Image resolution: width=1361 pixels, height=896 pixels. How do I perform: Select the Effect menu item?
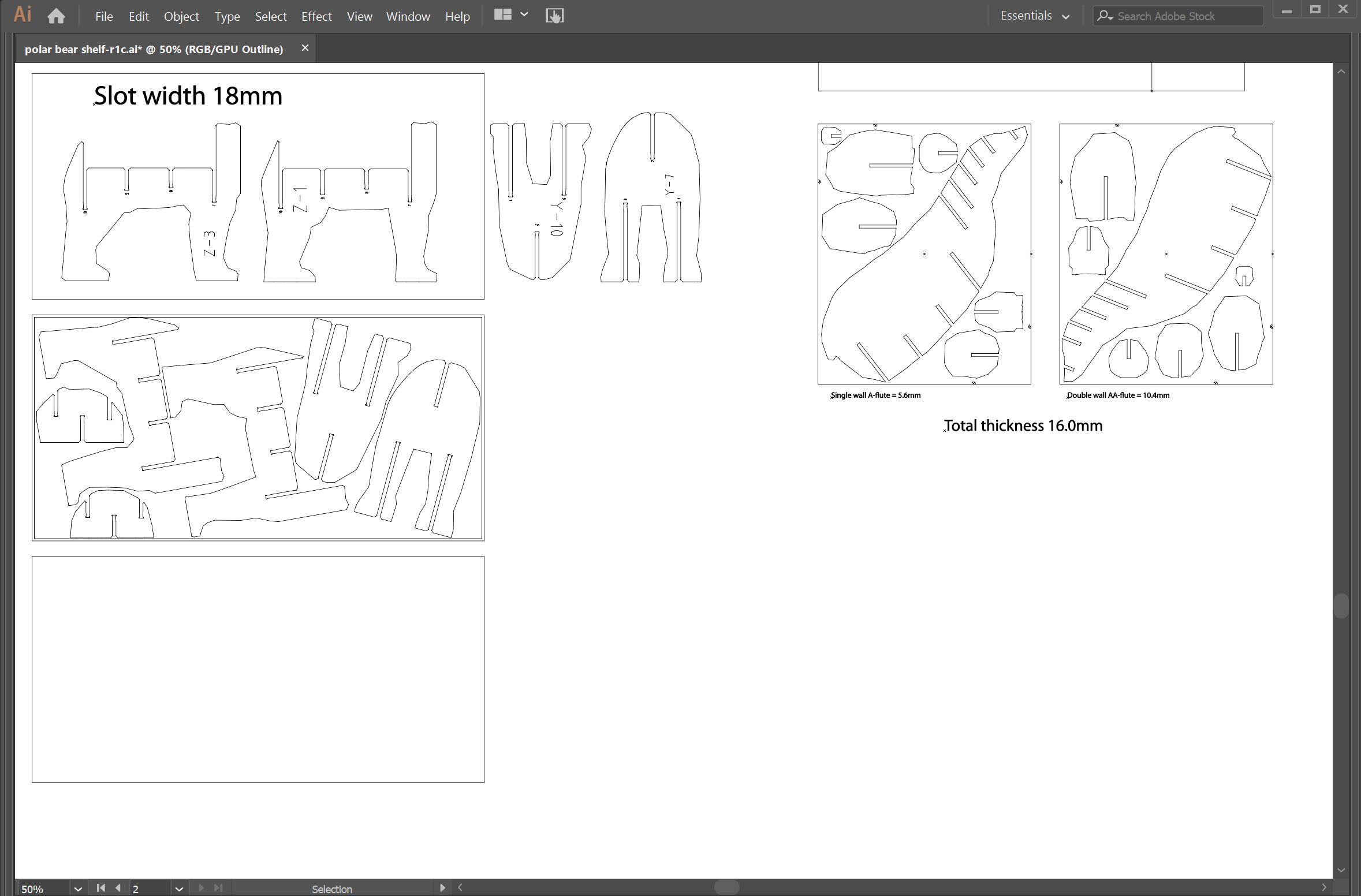(x=313, y=15)
